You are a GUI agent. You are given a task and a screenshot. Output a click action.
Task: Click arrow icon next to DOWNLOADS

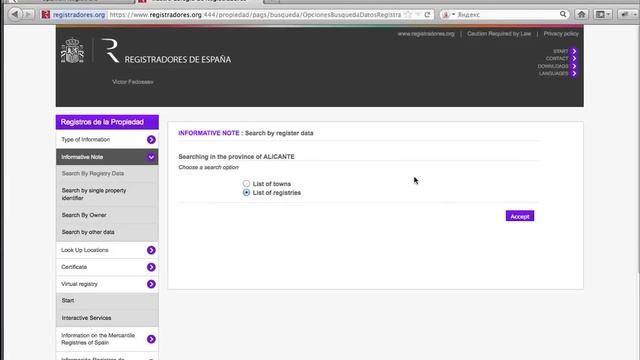tap(574, 66)
